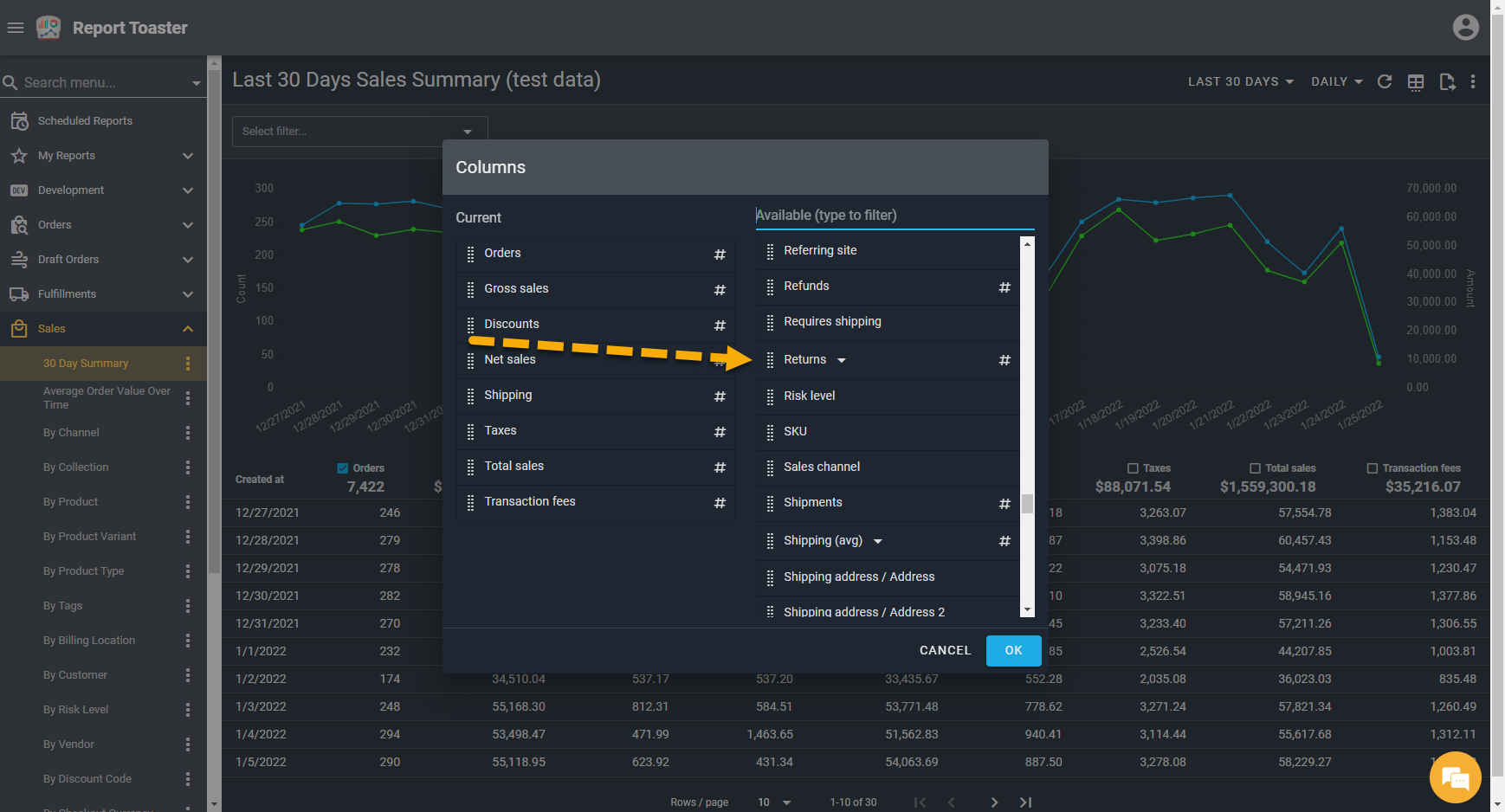Image resolution: width=1505 pixels, height=812 pixels.
Task: Click the user account avatar icon
Action: point(1465,28)
